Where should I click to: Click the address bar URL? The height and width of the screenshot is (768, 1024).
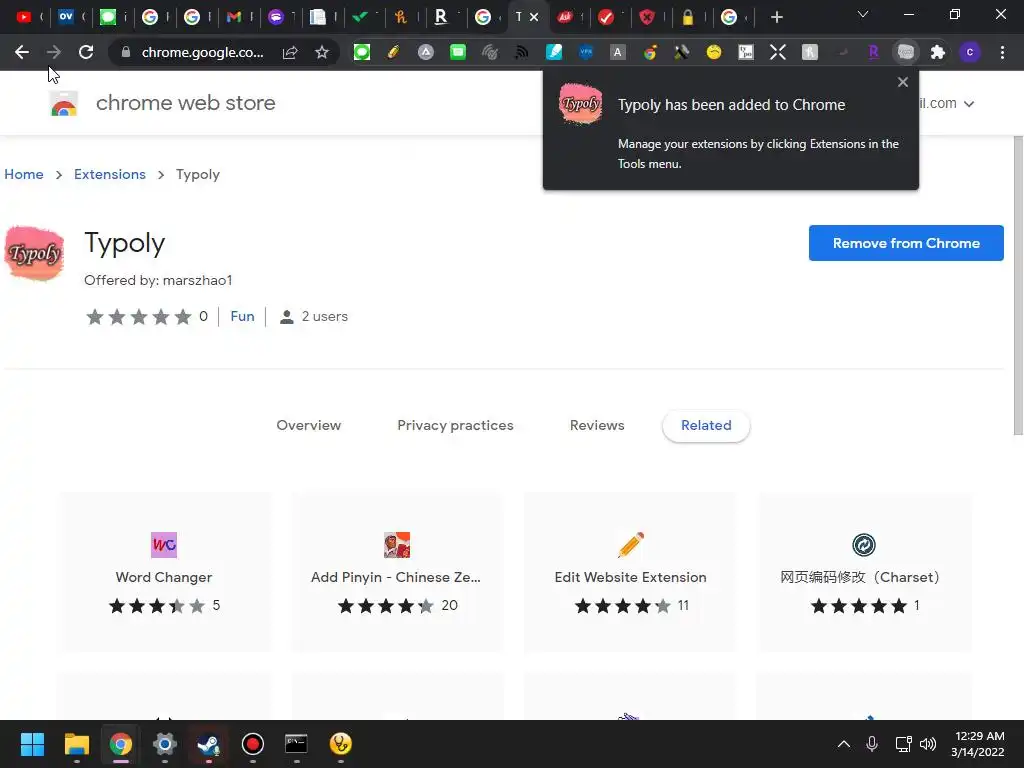(x=202, y=52)
